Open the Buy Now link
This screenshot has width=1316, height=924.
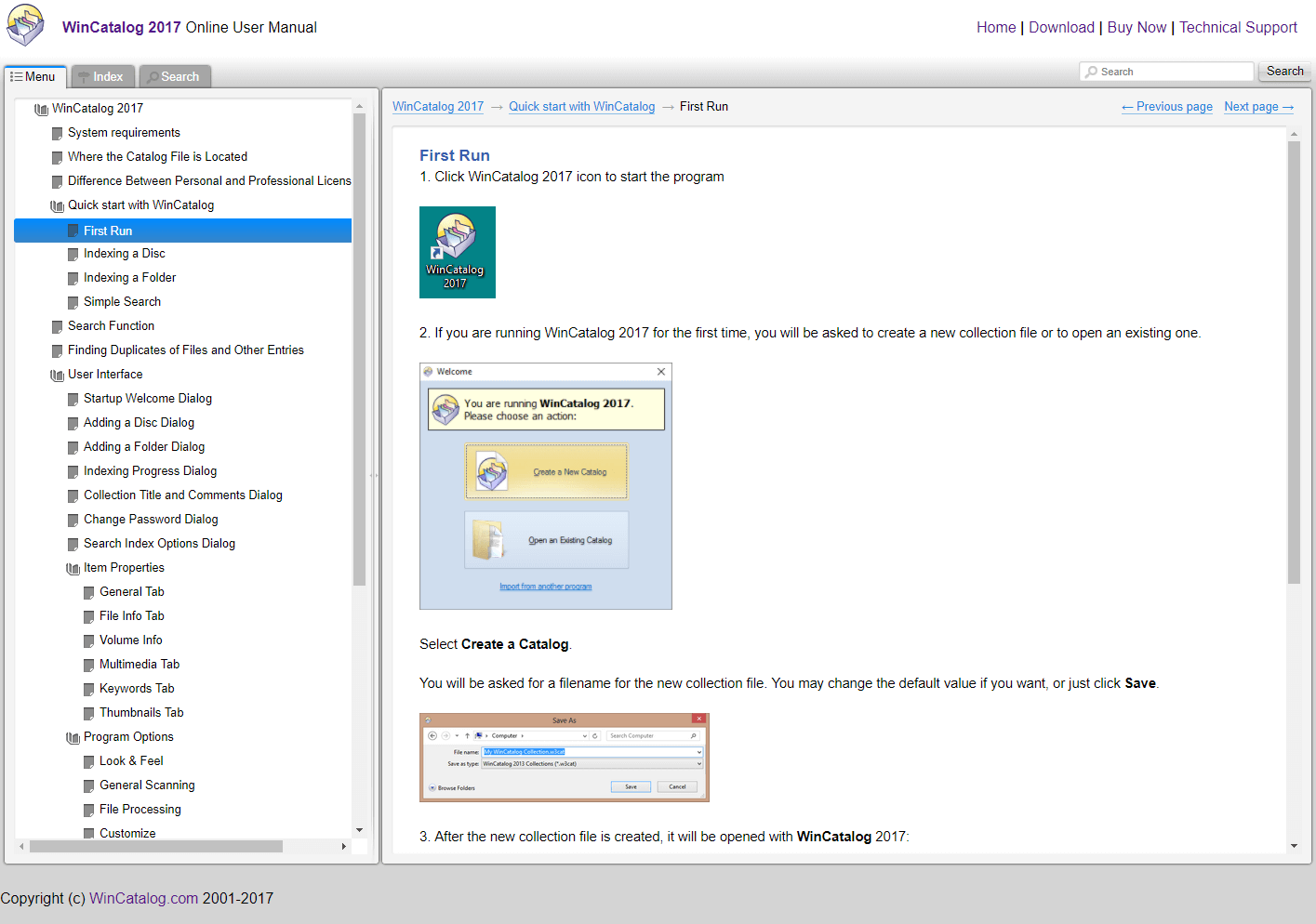(1137, 28)
